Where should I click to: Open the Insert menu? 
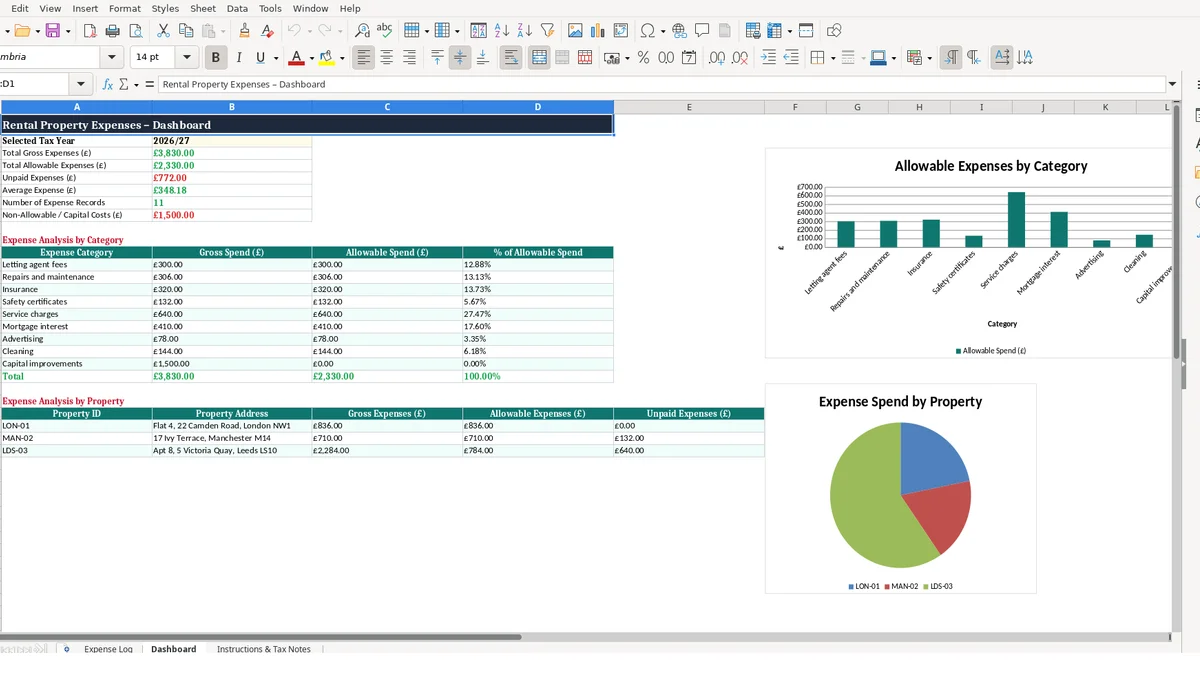(x=85, y=8)
